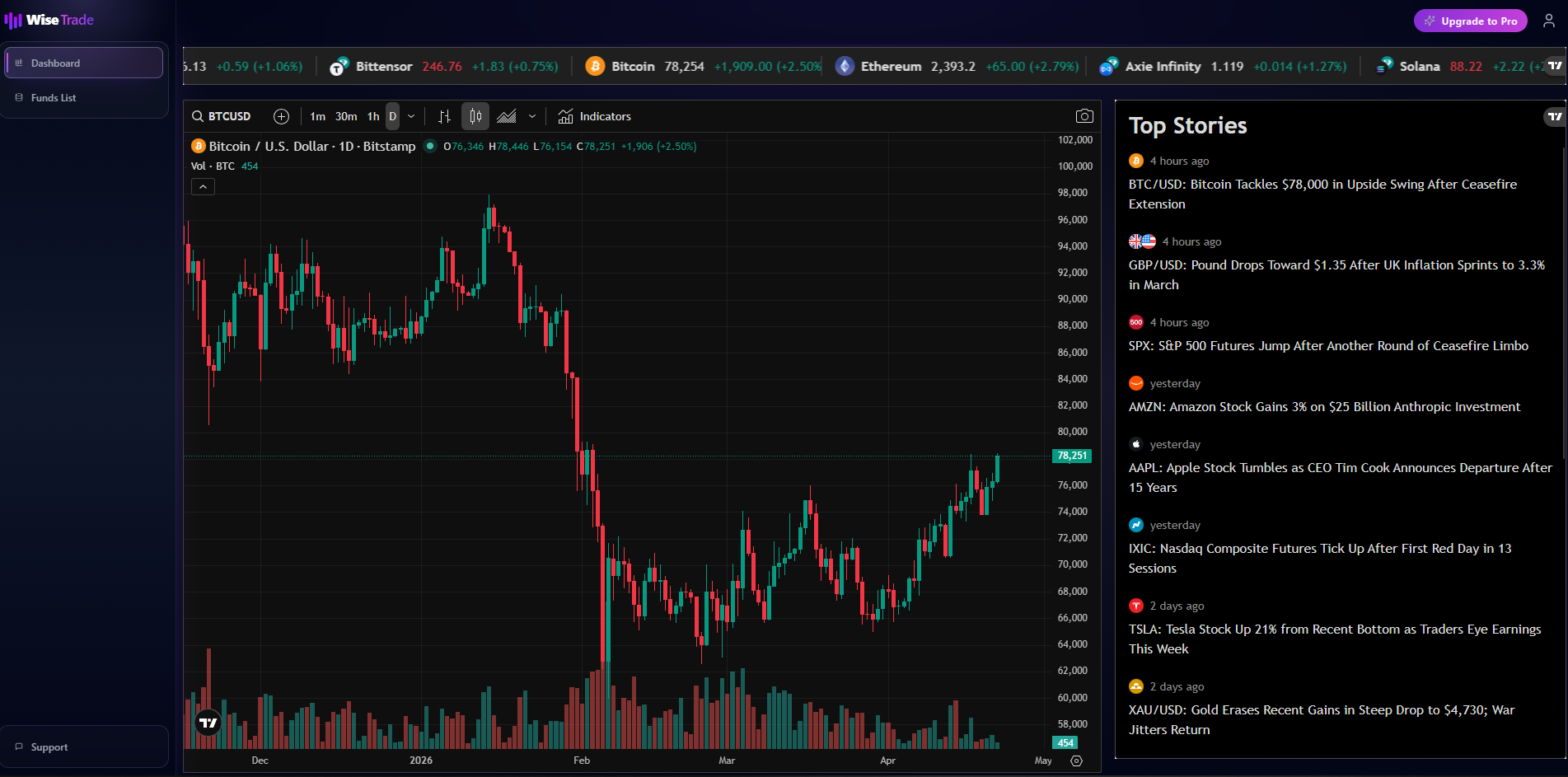Click TradingView badge on ticker tape
This screenshot has width=1568, height=777.
click(x=1555, y=65)
